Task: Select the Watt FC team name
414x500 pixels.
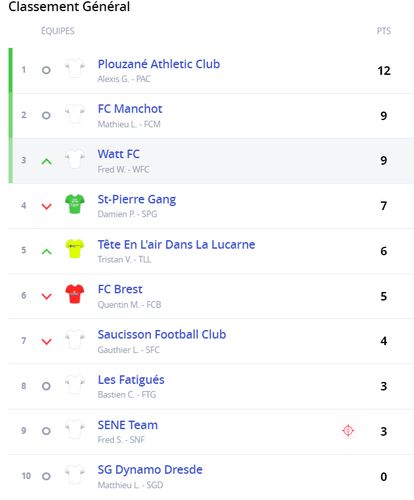Action: click(x=119, y=154)
